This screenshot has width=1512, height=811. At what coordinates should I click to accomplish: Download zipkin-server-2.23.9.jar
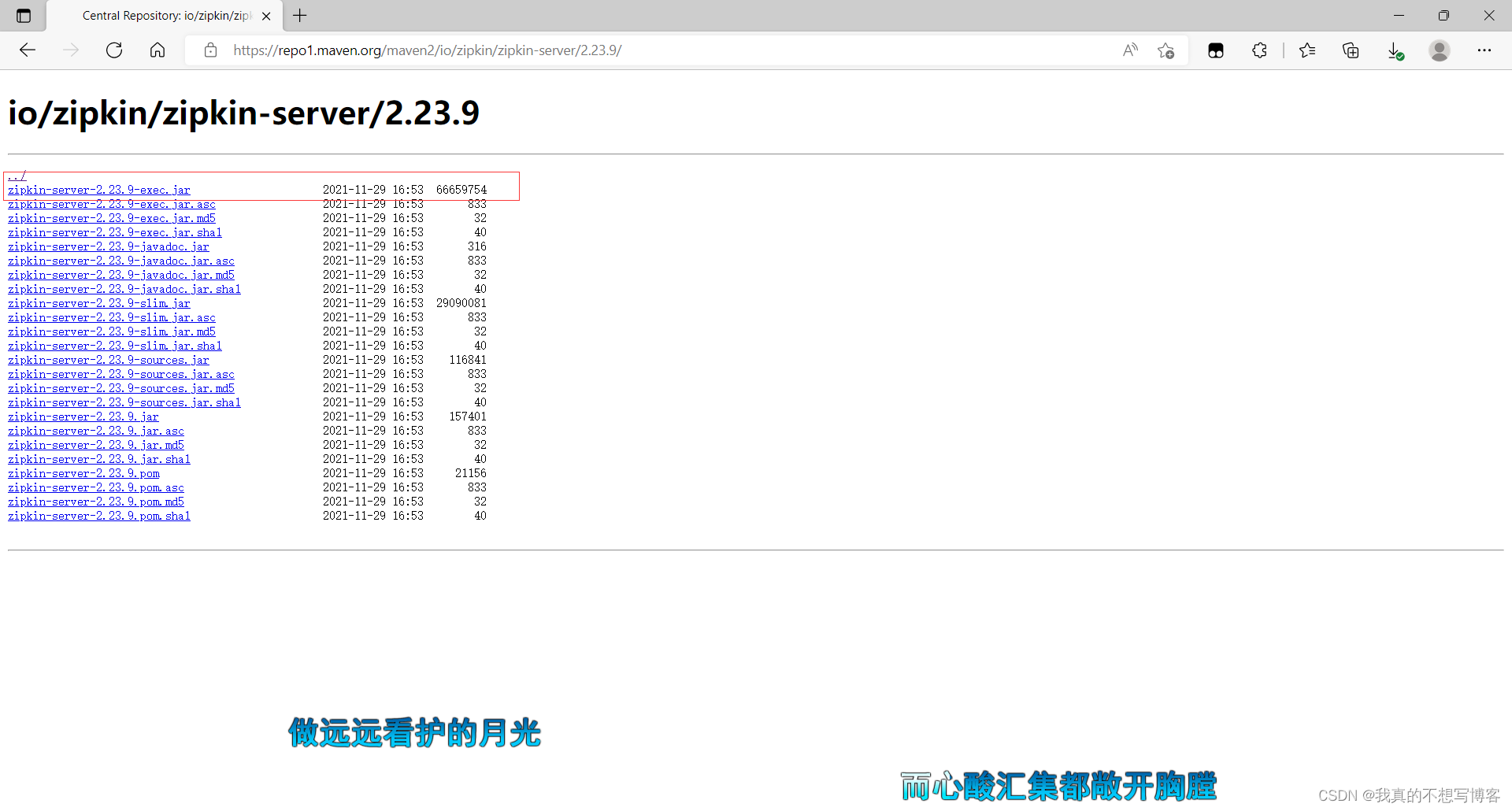[83, 417]
